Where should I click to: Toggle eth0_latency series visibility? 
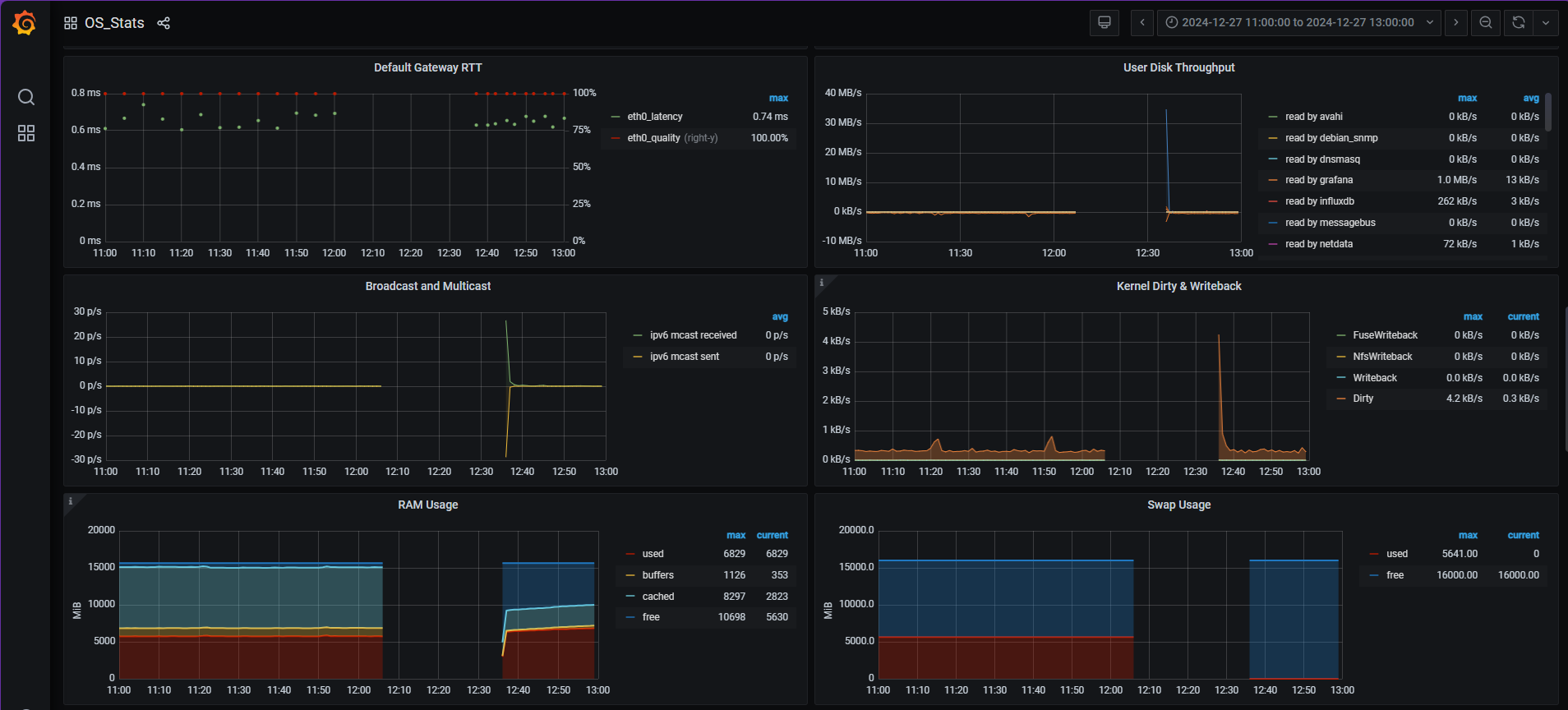point(655,117)
